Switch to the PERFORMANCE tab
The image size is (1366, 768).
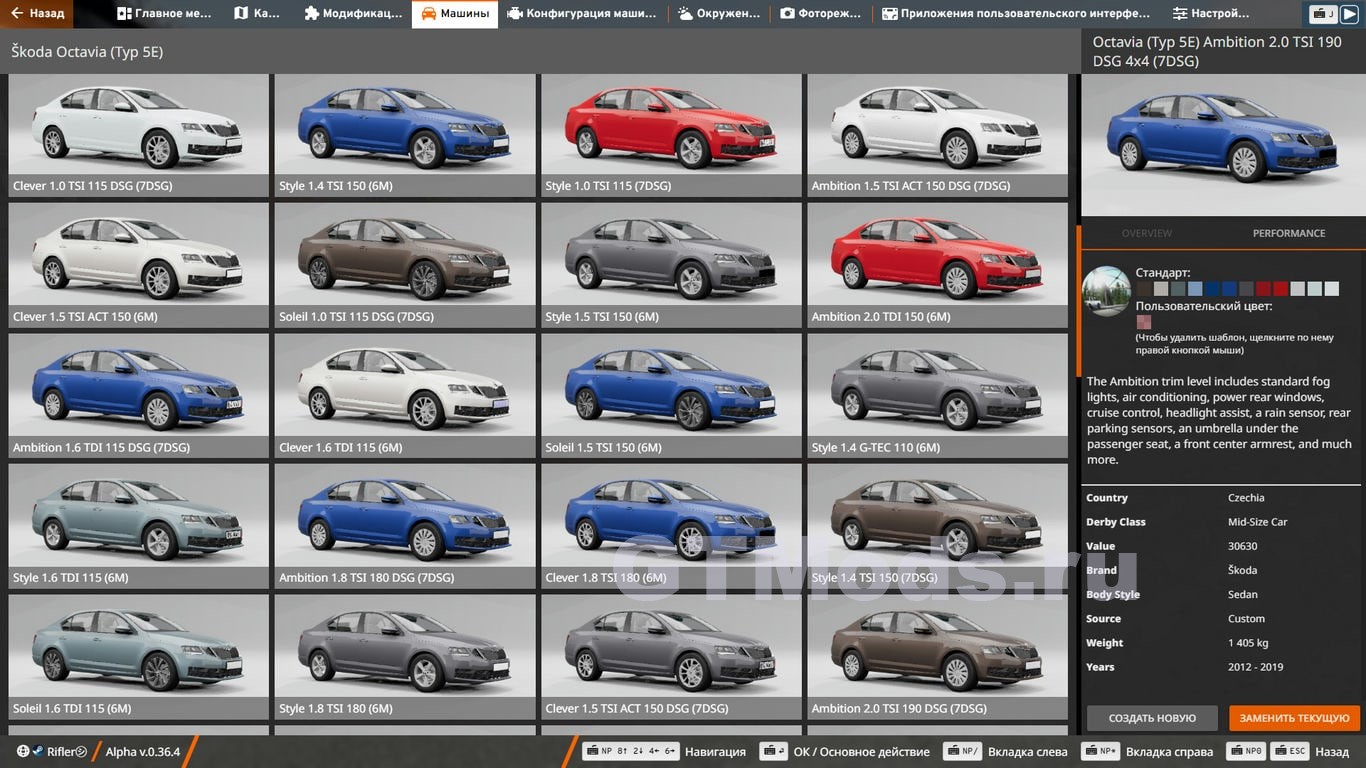point(1289,233)
